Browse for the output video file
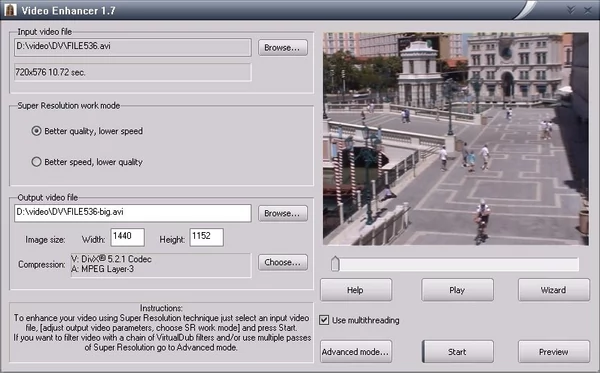 click(x=283, y=213)
